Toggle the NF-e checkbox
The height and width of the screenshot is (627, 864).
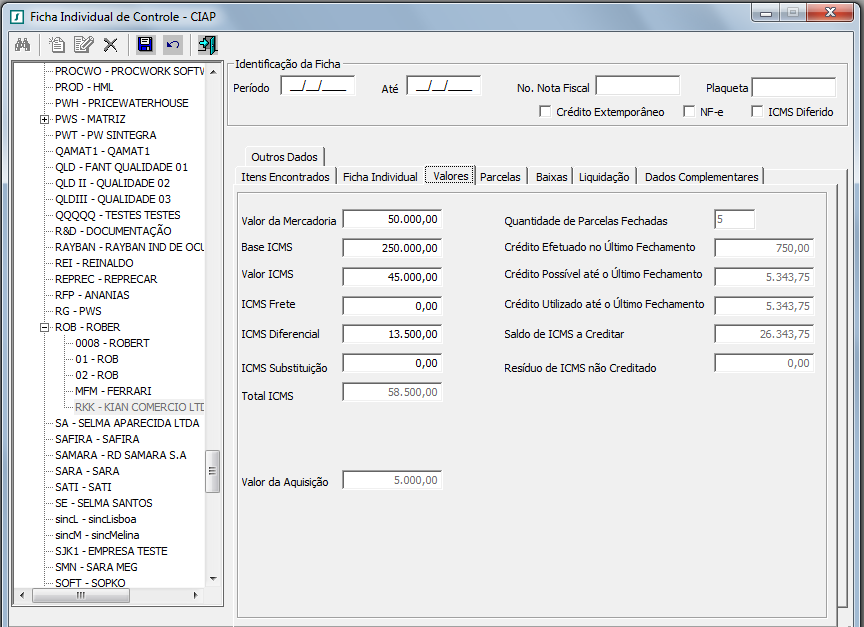click(x=689, y=112)
